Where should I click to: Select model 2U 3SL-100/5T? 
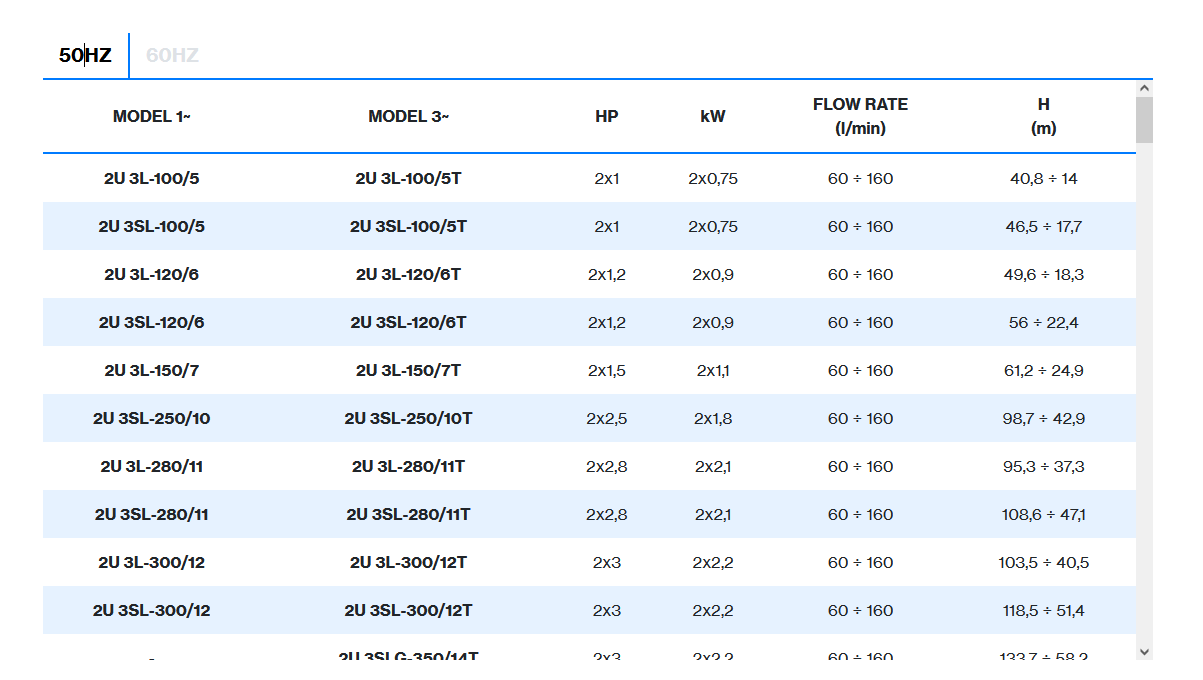pyautogui.click(x=408, y=227)
